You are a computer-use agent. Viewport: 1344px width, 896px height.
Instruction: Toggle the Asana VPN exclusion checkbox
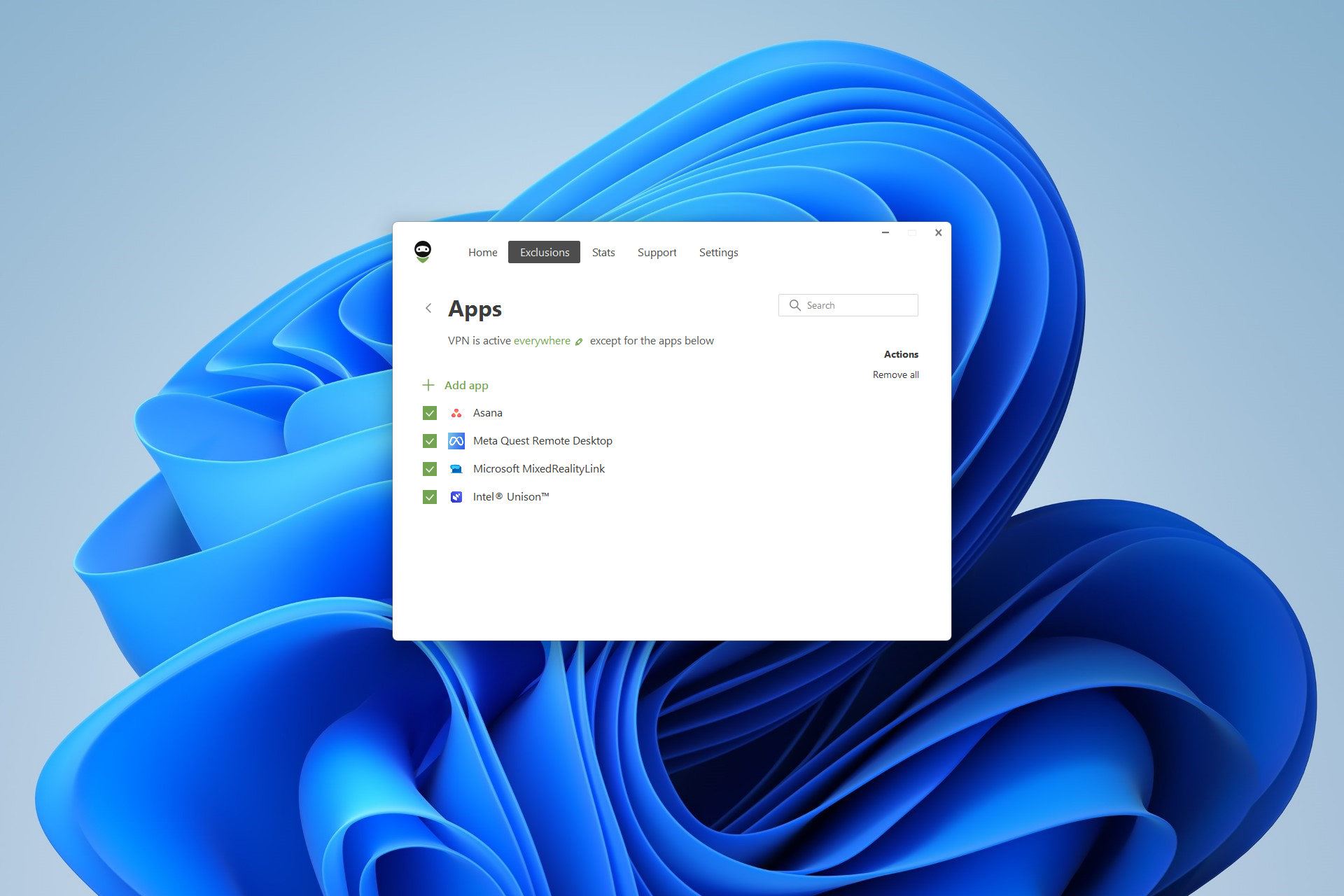coord(428,412)
